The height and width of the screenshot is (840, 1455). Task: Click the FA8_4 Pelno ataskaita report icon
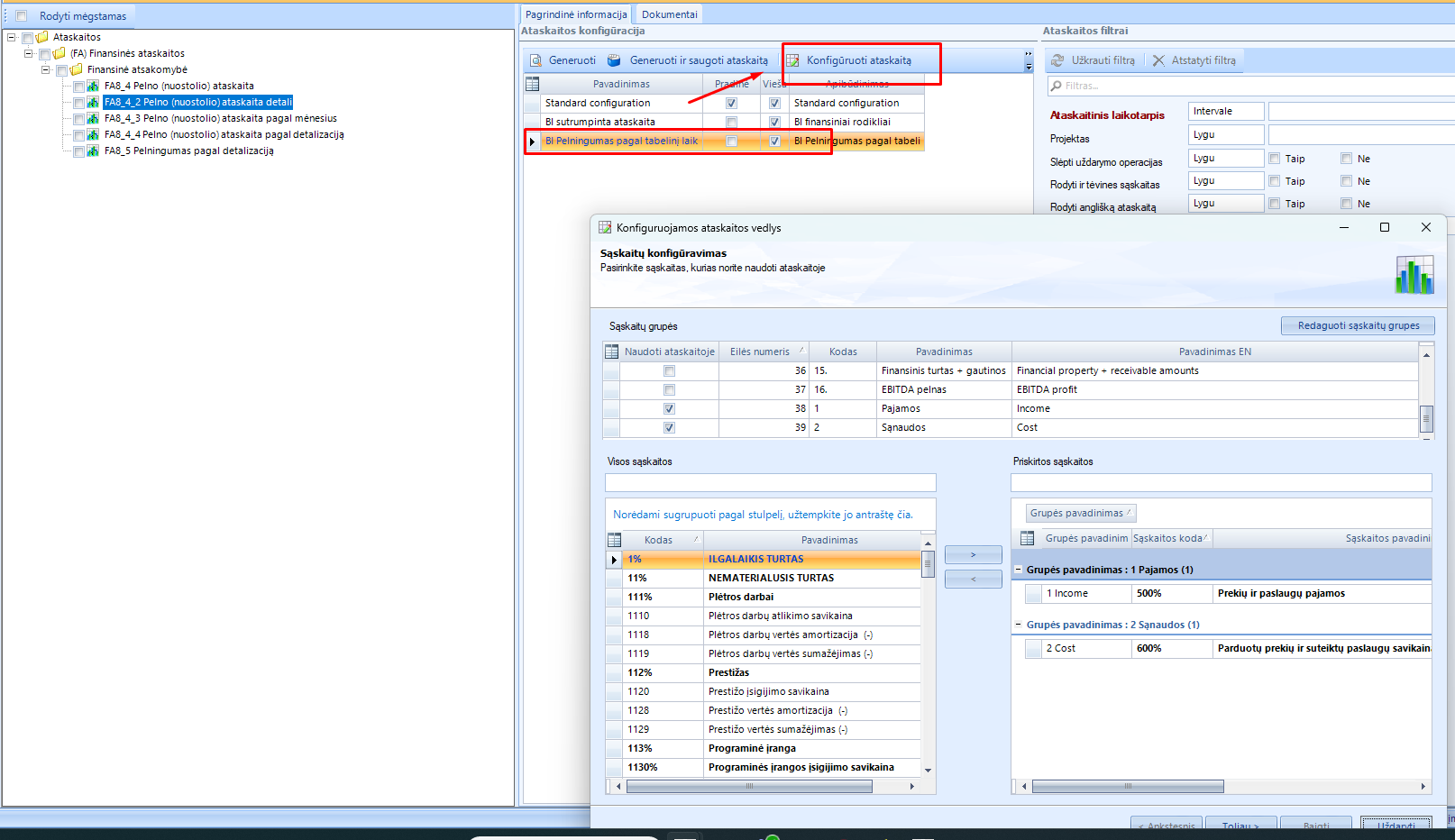pyautogui.click(x=93, y=87)
